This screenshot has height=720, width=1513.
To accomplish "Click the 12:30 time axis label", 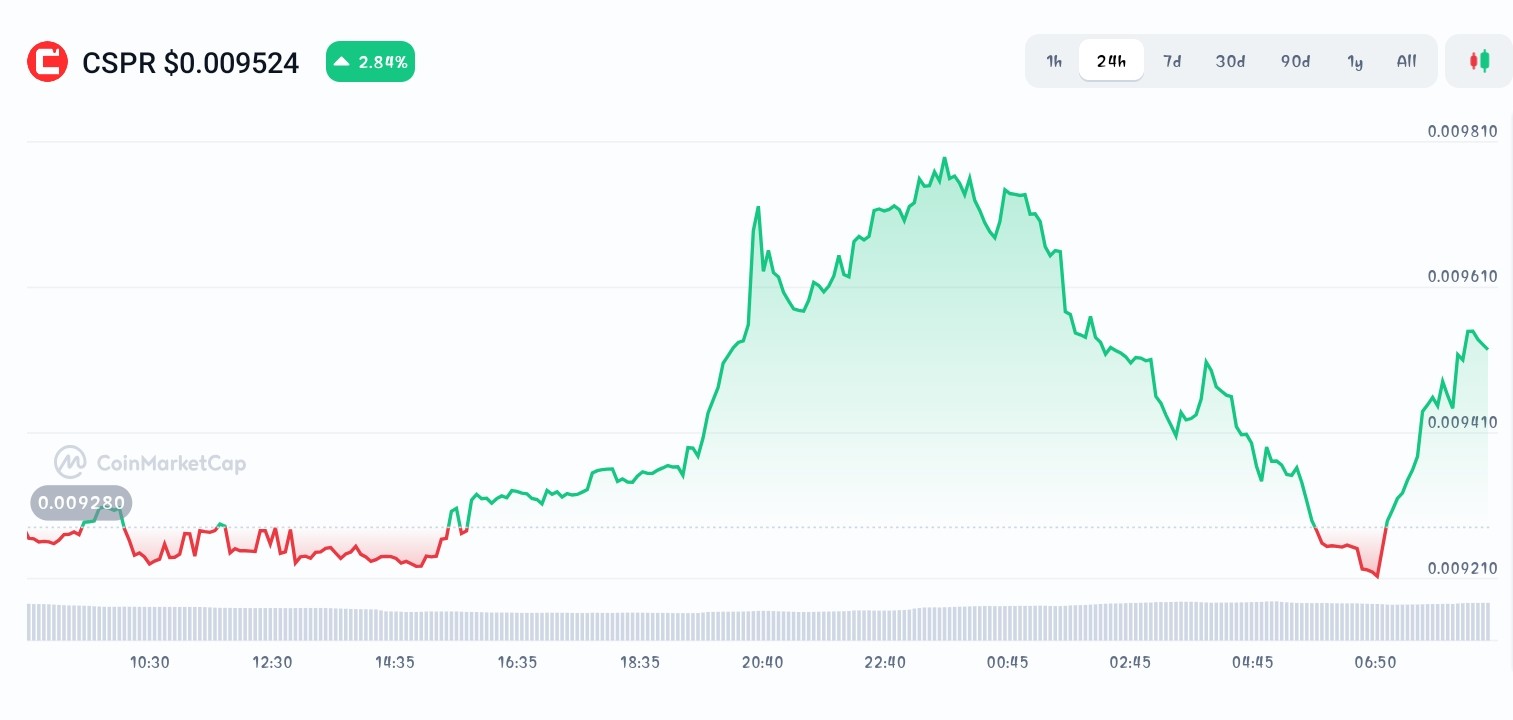I will tap(272, 662).
